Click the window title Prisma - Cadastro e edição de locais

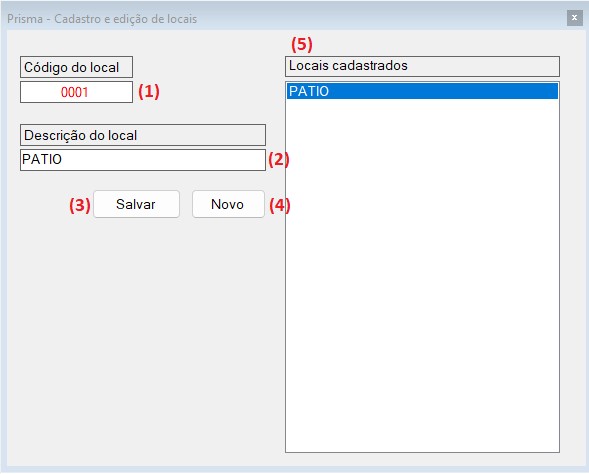coord(102,19)
